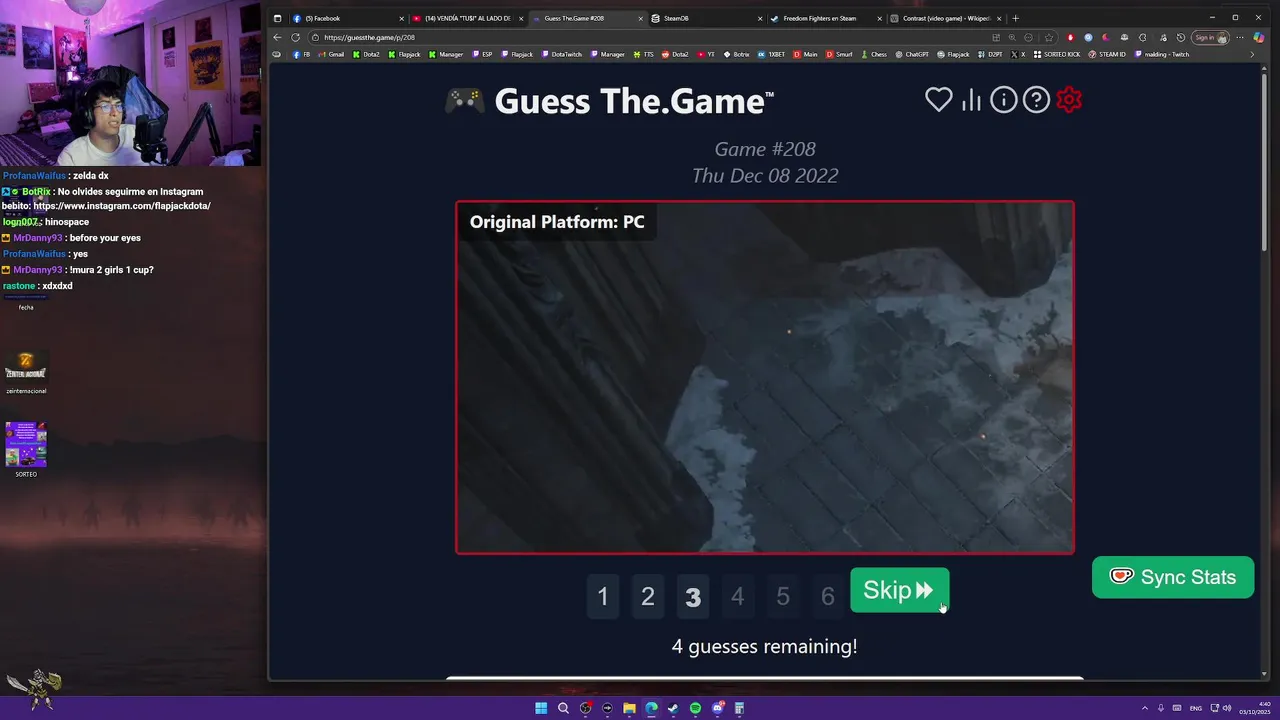Click the ENG language indicator in tray

click(x=1196, y=708)
